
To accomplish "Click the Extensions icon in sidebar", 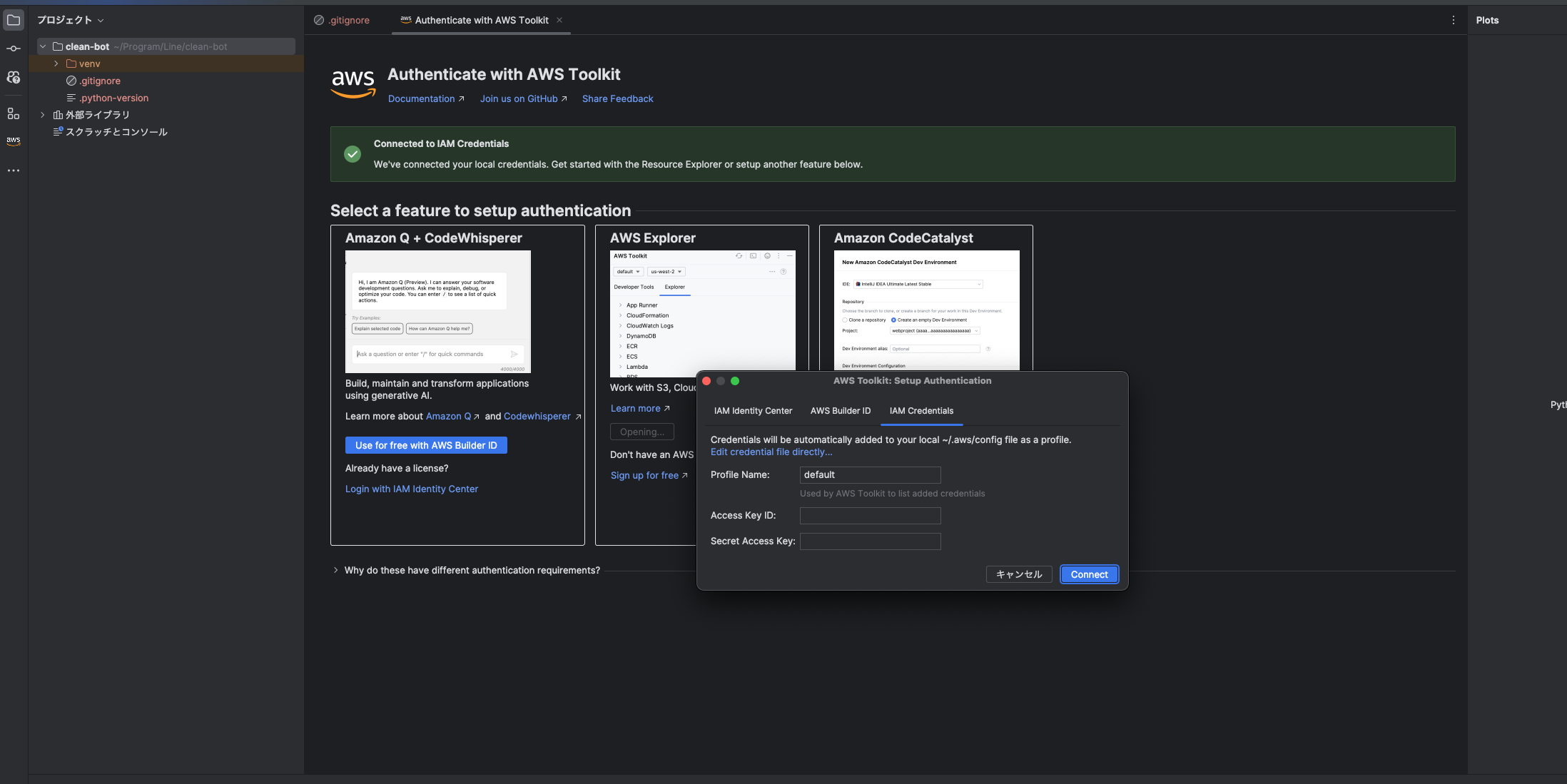I will coord(14,112).
